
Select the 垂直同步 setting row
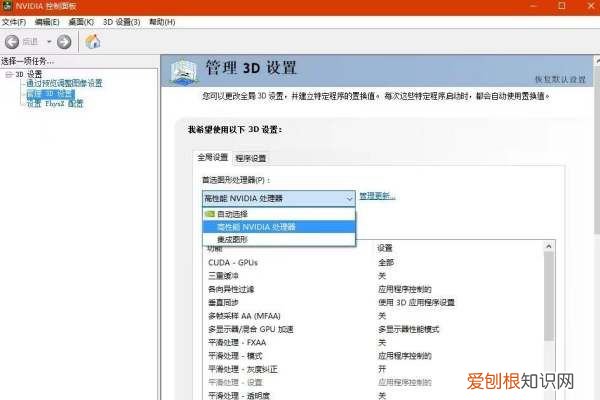click(x=375, y=302)
